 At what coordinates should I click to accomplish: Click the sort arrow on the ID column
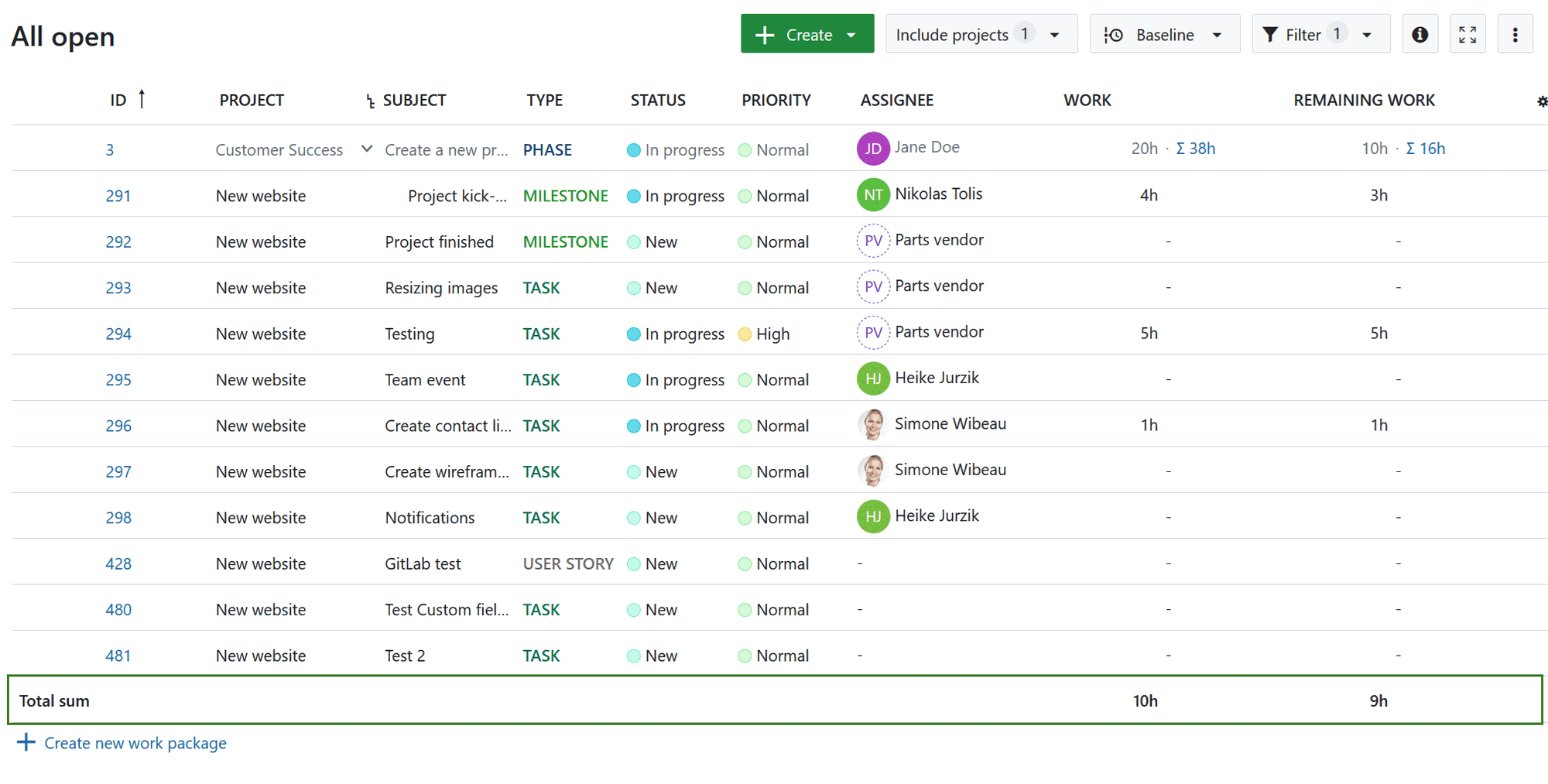pos(142,99)
